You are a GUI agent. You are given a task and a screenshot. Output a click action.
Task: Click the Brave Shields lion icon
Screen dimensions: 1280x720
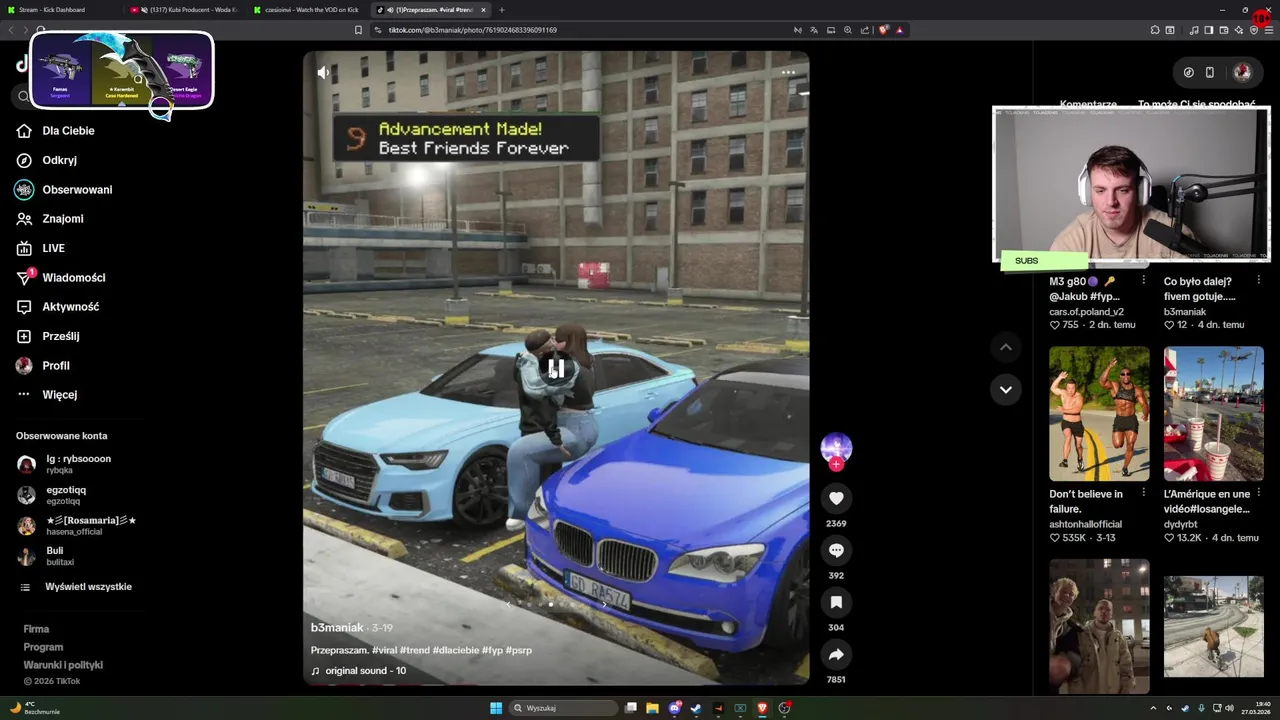883,30
